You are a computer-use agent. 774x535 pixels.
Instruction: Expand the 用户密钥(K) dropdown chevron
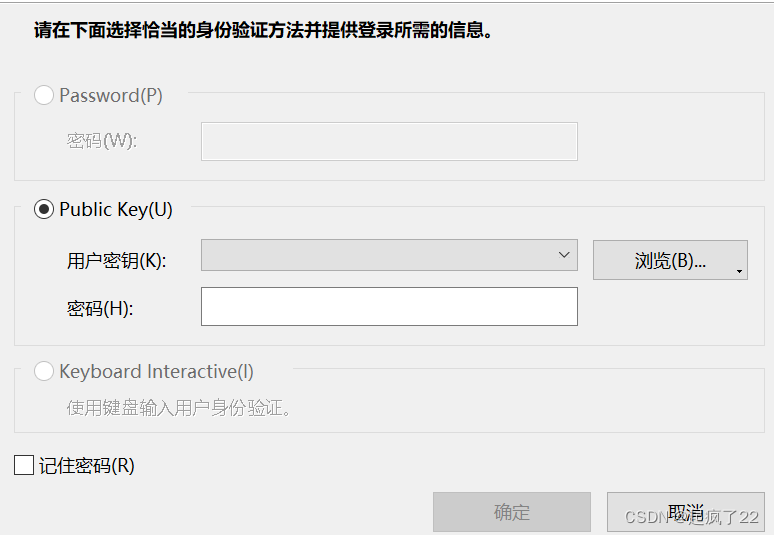(x=564, y=256)
